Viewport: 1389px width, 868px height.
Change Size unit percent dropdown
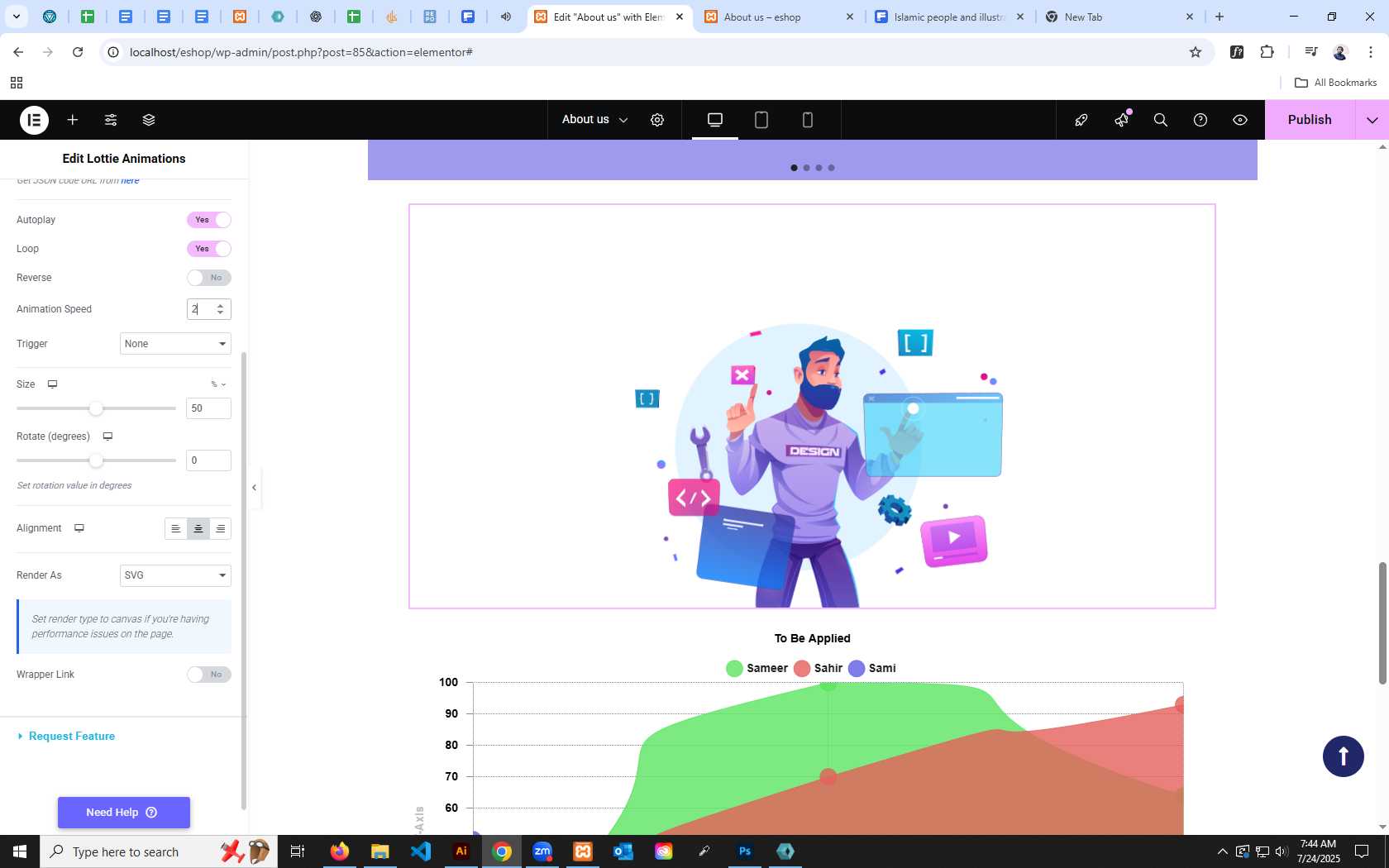[x=218, y=384]
